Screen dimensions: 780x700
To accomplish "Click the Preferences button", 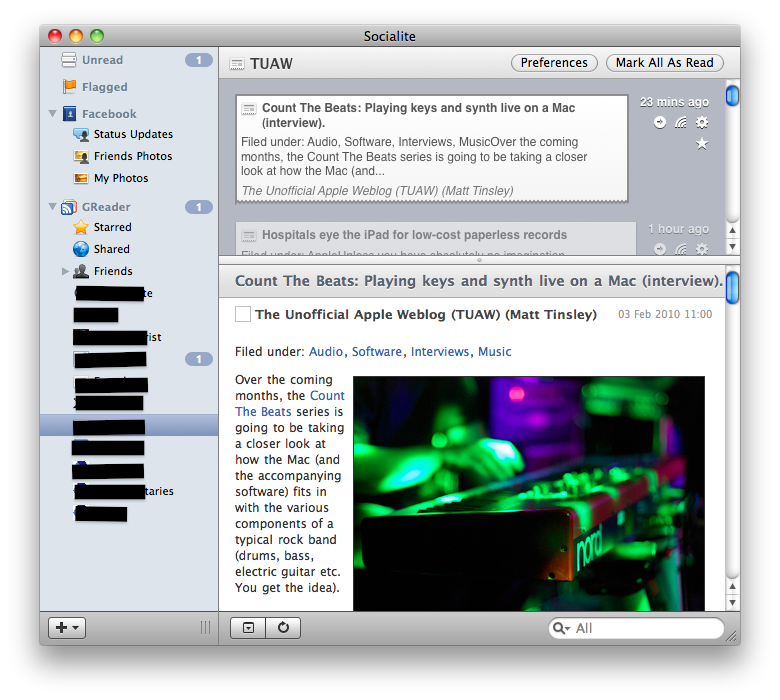I will 554,63.
